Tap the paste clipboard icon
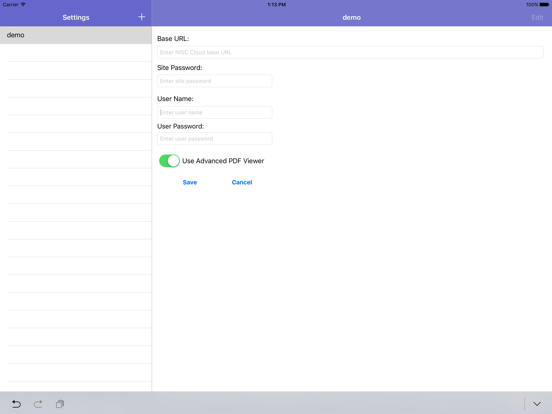The height and width of the screenshot is (414, 552). click(x=60, y=404)
